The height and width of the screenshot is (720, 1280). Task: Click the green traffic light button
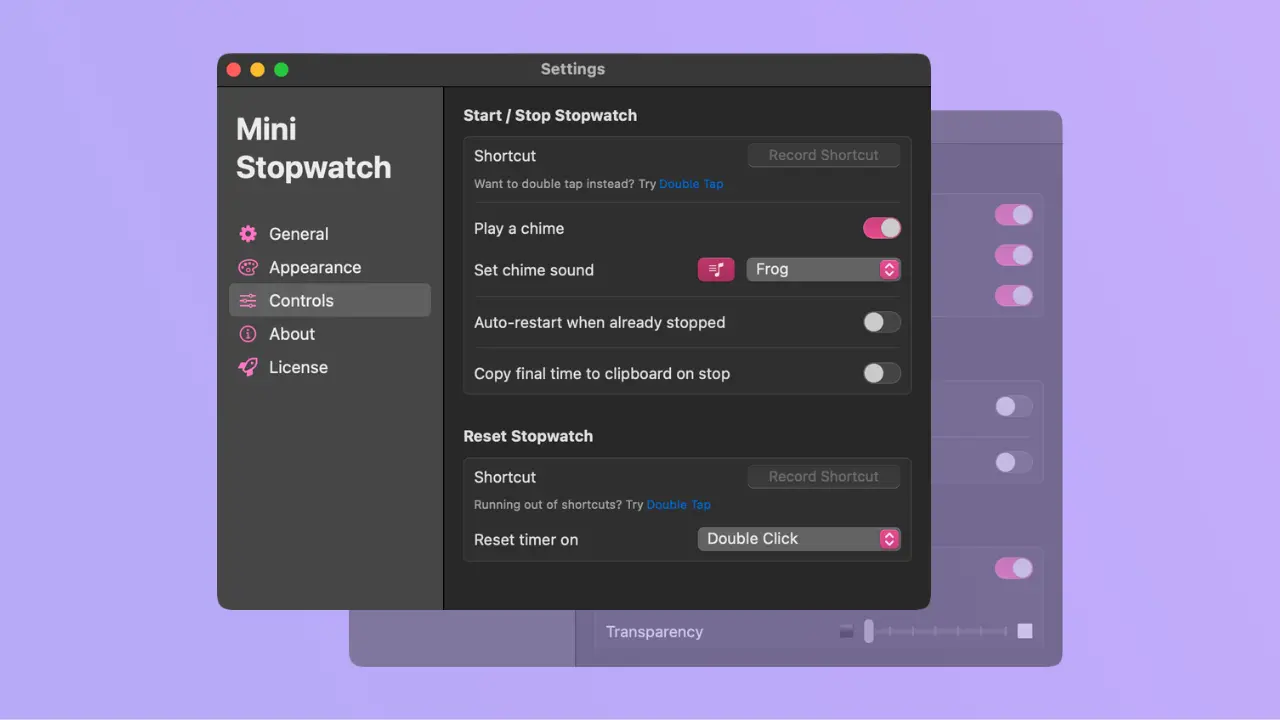(x=281, y=69)
